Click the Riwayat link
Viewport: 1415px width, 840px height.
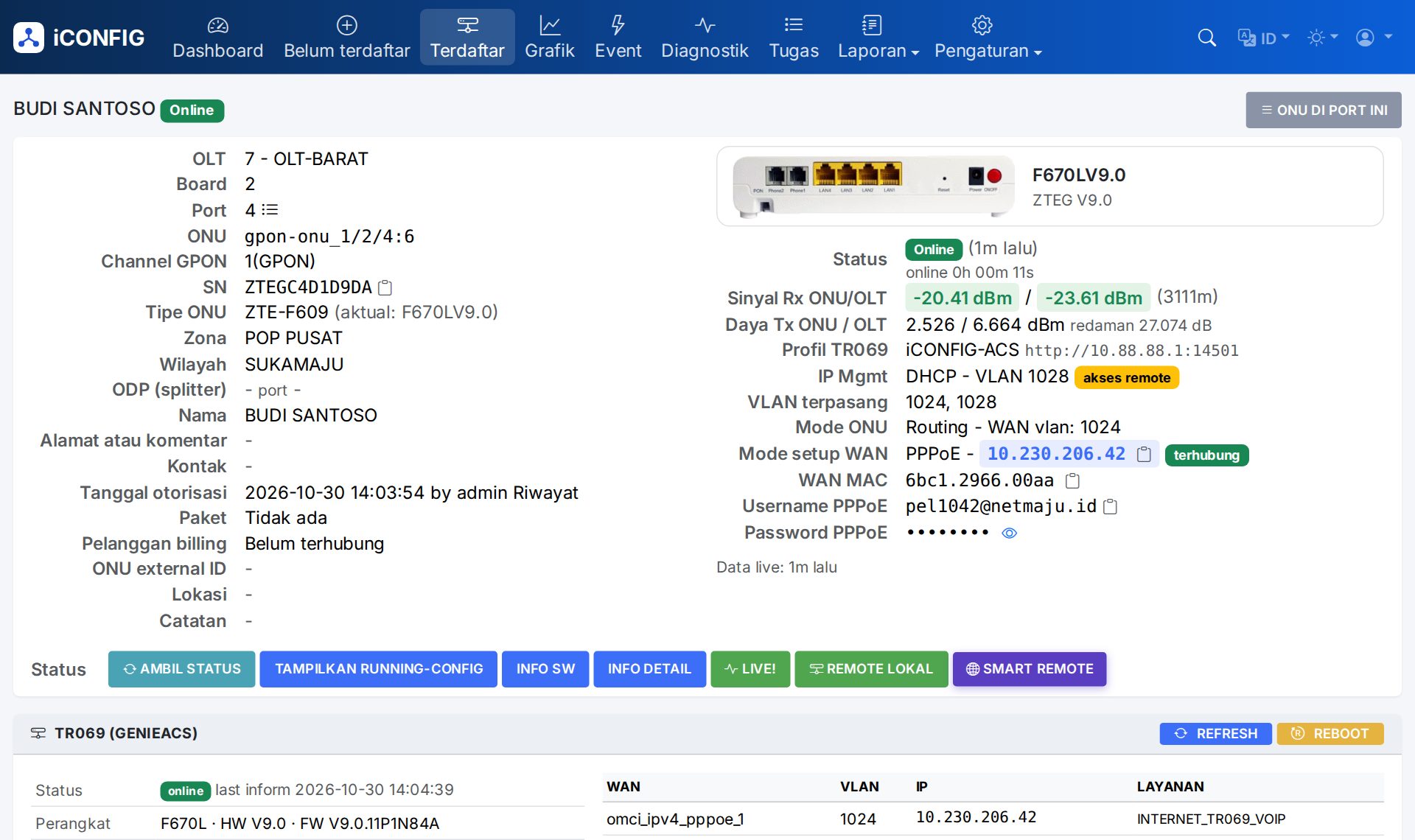tap(546, 492)
